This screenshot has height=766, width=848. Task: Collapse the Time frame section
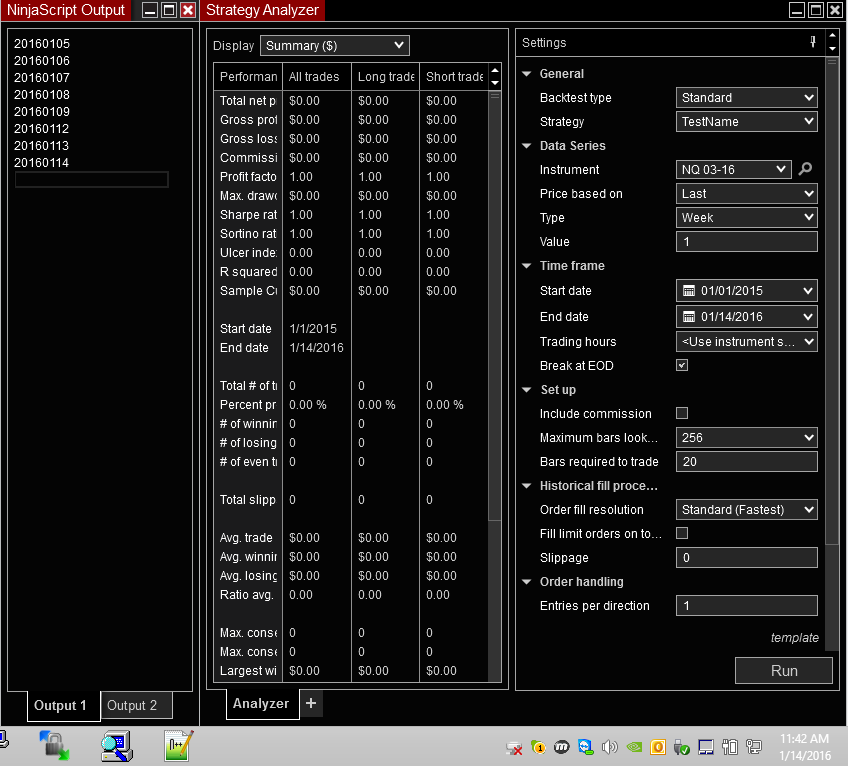527,266
